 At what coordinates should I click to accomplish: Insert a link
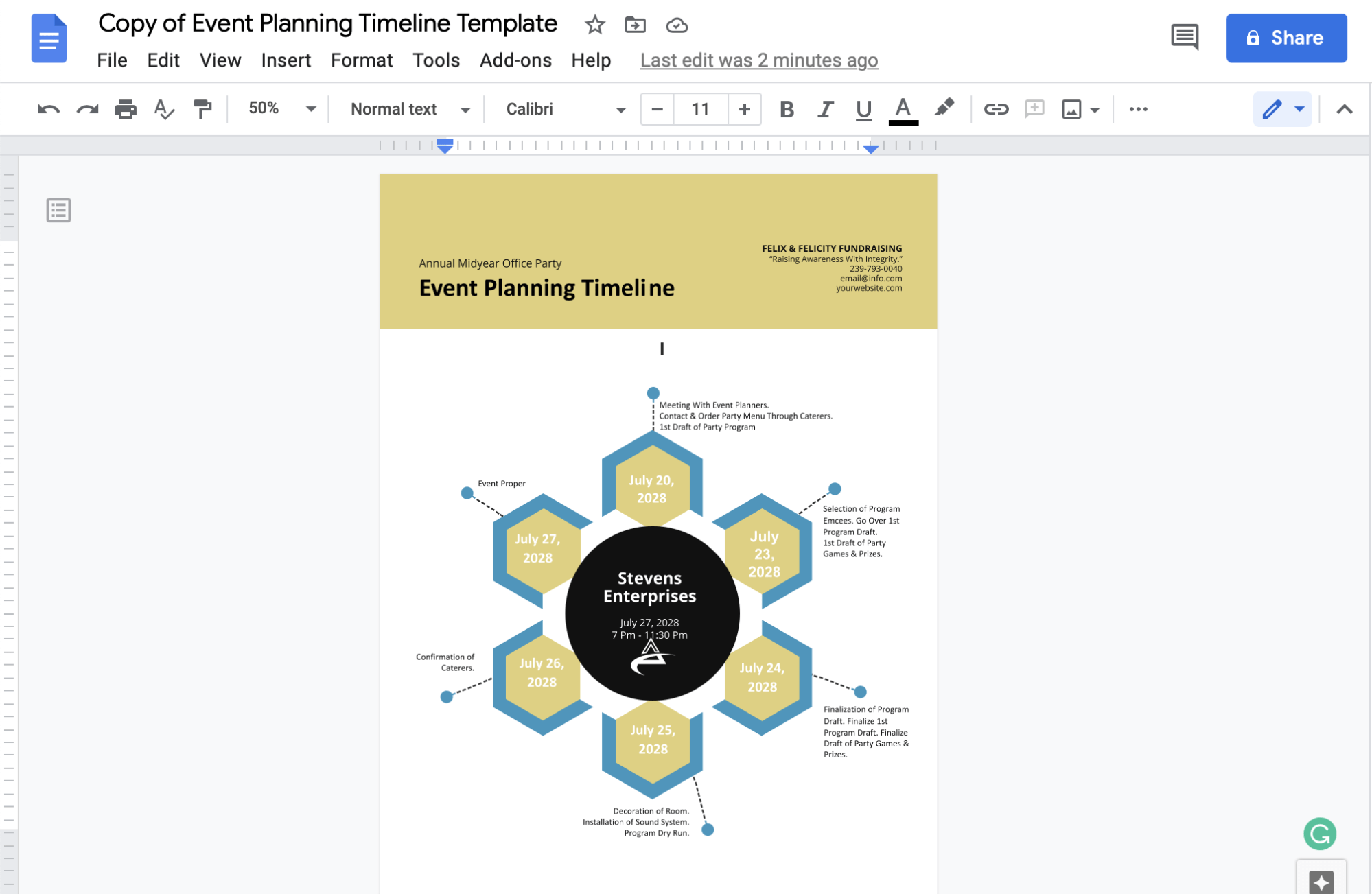(996, 108)
